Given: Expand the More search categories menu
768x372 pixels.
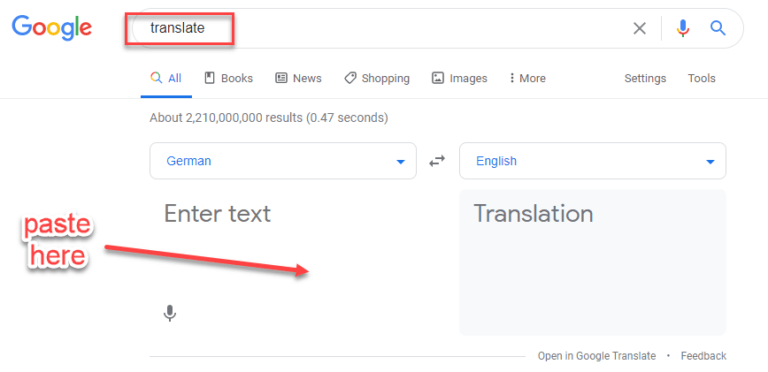Looking at the screenshot, I should [x=527, y=78].
